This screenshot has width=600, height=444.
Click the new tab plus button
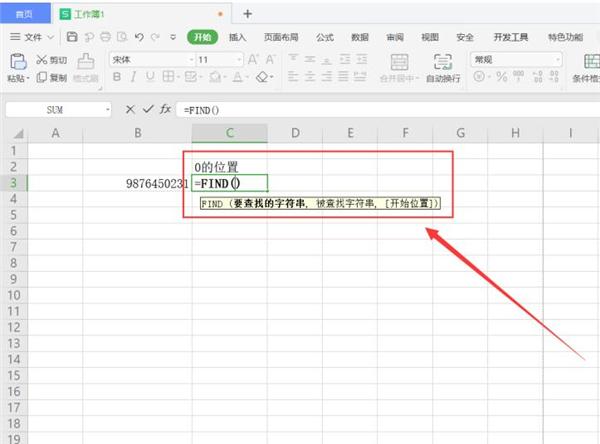pos(248,13)
